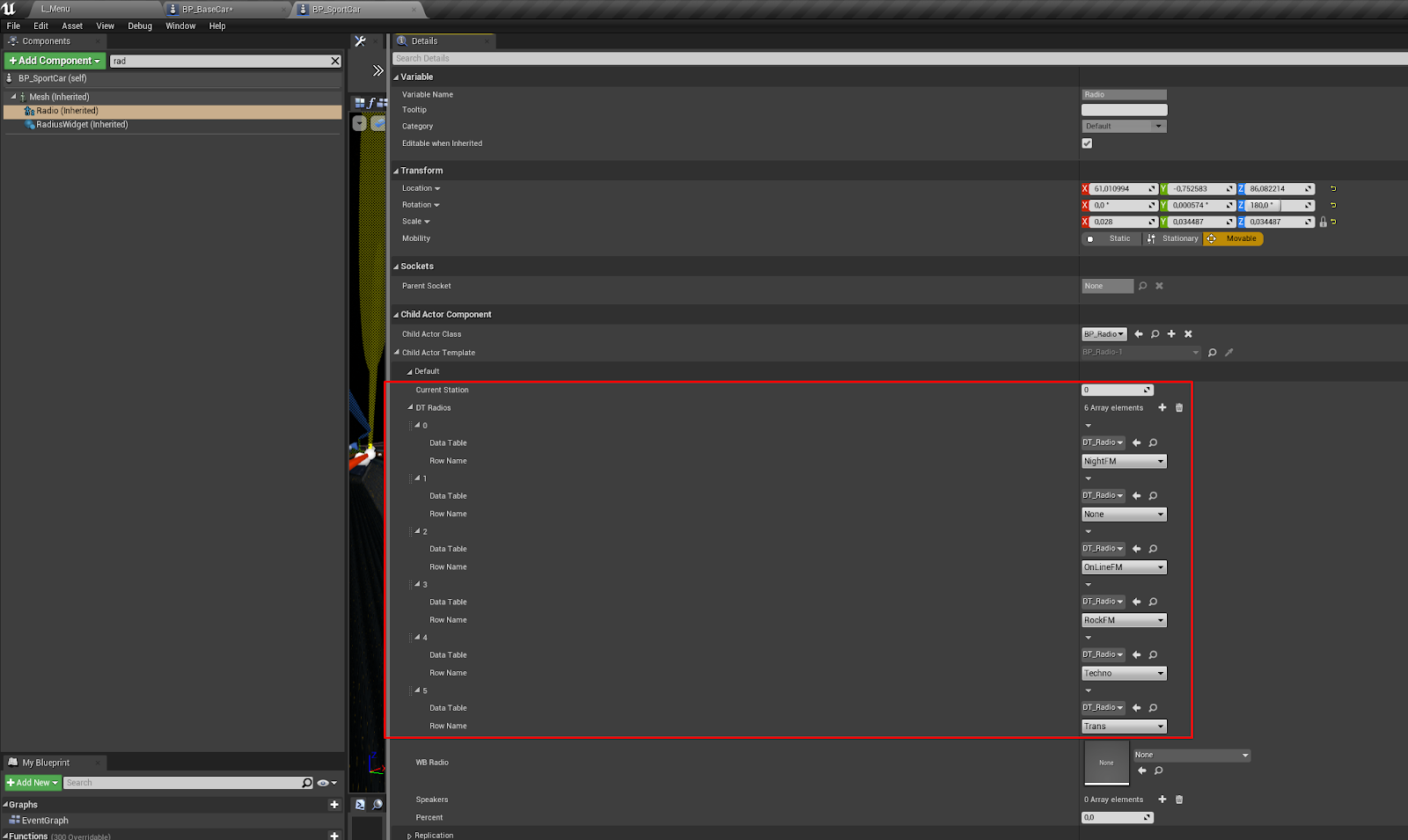1408x840 pixels.
Task: Collapse the Transform section
Action: pyautogui.click(x=396, y=171)
